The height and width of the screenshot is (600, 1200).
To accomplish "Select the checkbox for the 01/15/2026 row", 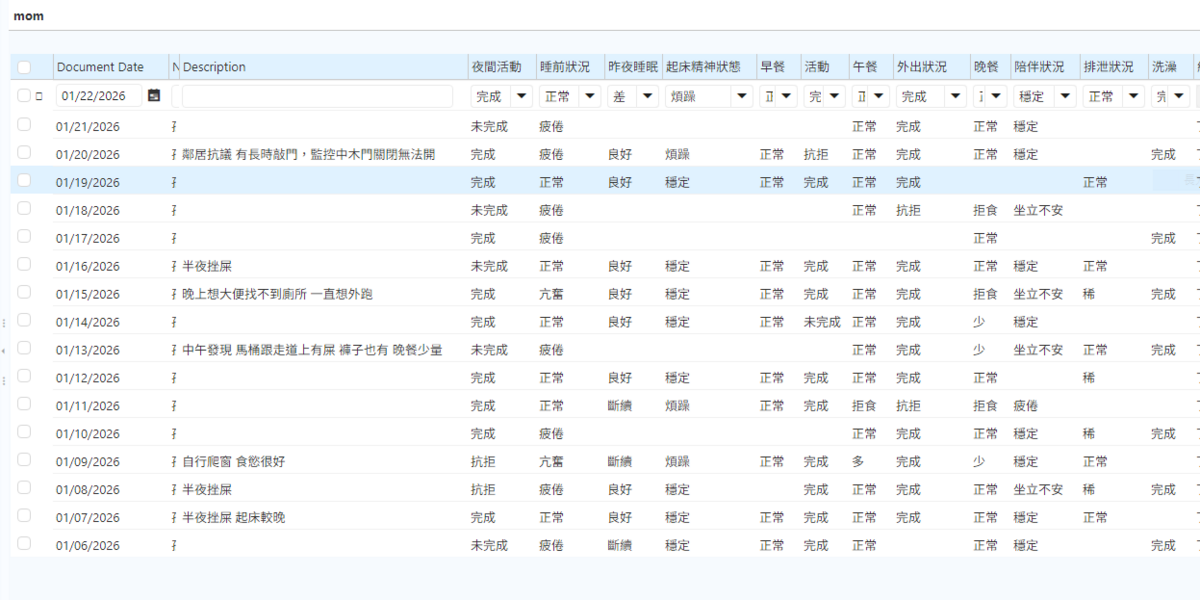I will coord(24,293).
